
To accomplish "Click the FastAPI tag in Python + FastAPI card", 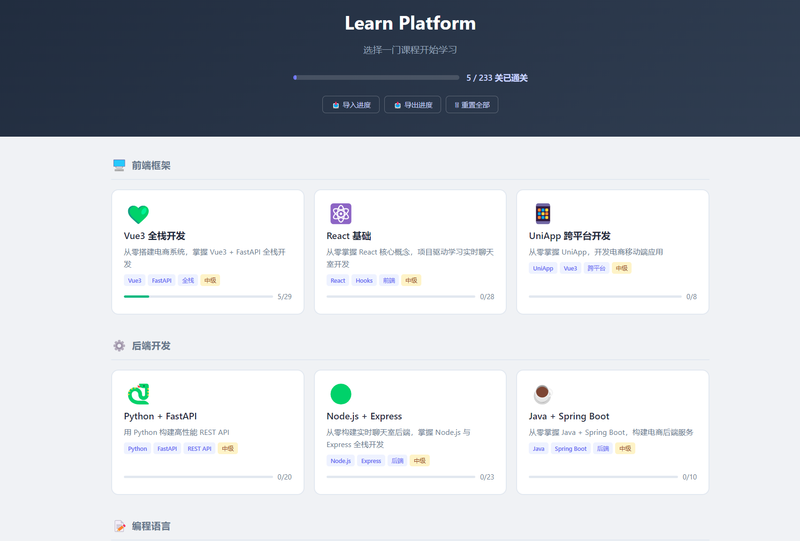I will (x=167, y=448).
